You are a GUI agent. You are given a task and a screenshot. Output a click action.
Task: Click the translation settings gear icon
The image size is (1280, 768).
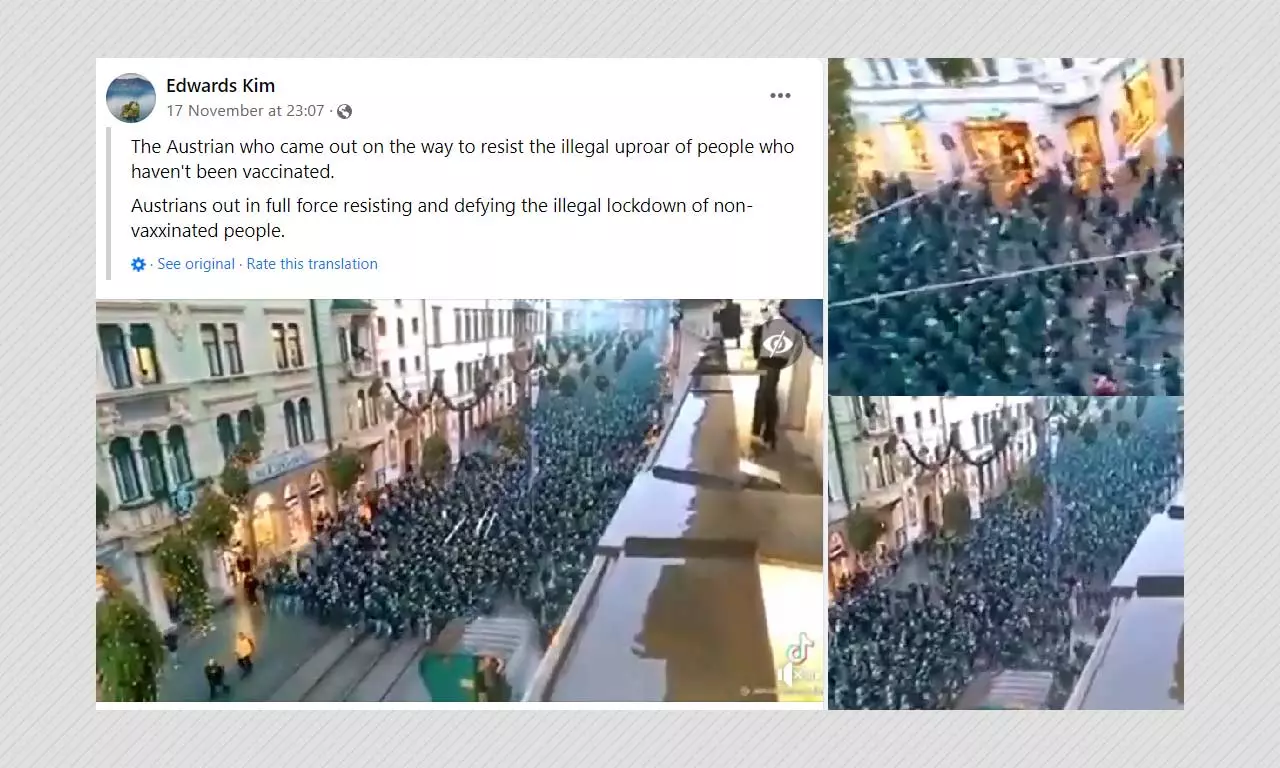[139, 264]
